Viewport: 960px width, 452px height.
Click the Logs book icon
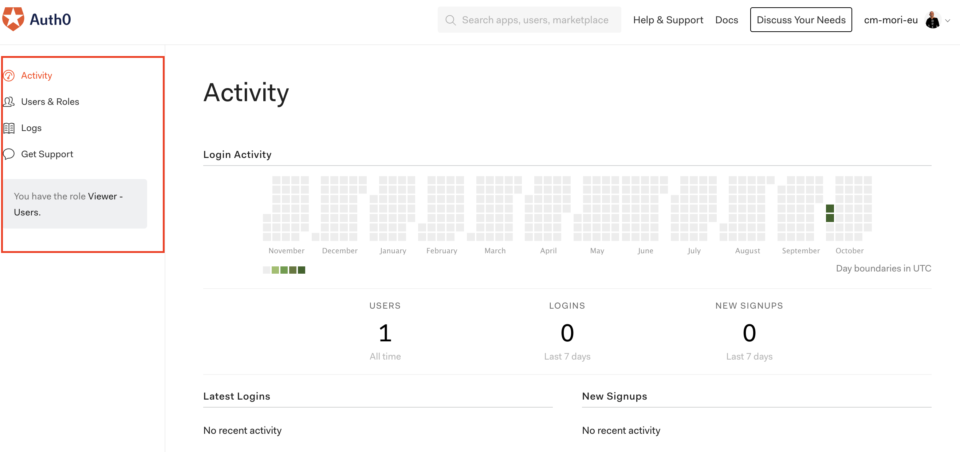click(9, 128)
